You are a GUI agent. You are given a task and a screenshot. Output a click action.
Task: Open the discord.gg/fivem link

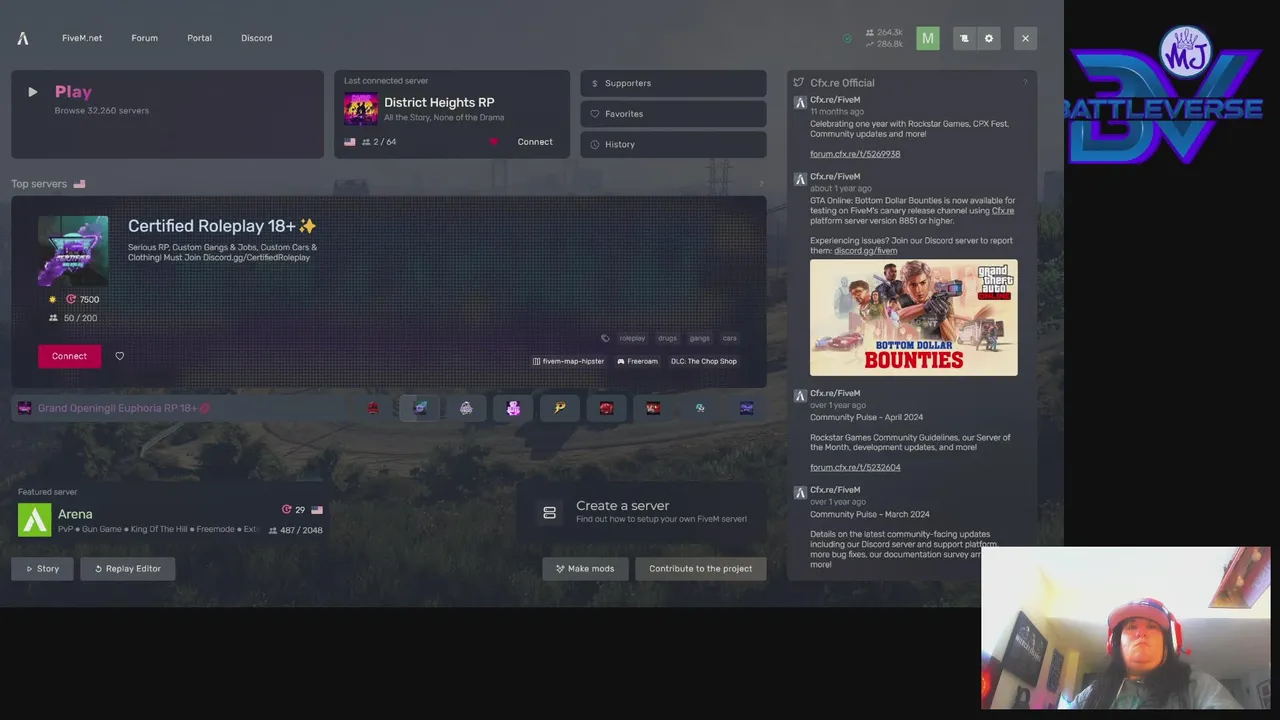point(865,250)
